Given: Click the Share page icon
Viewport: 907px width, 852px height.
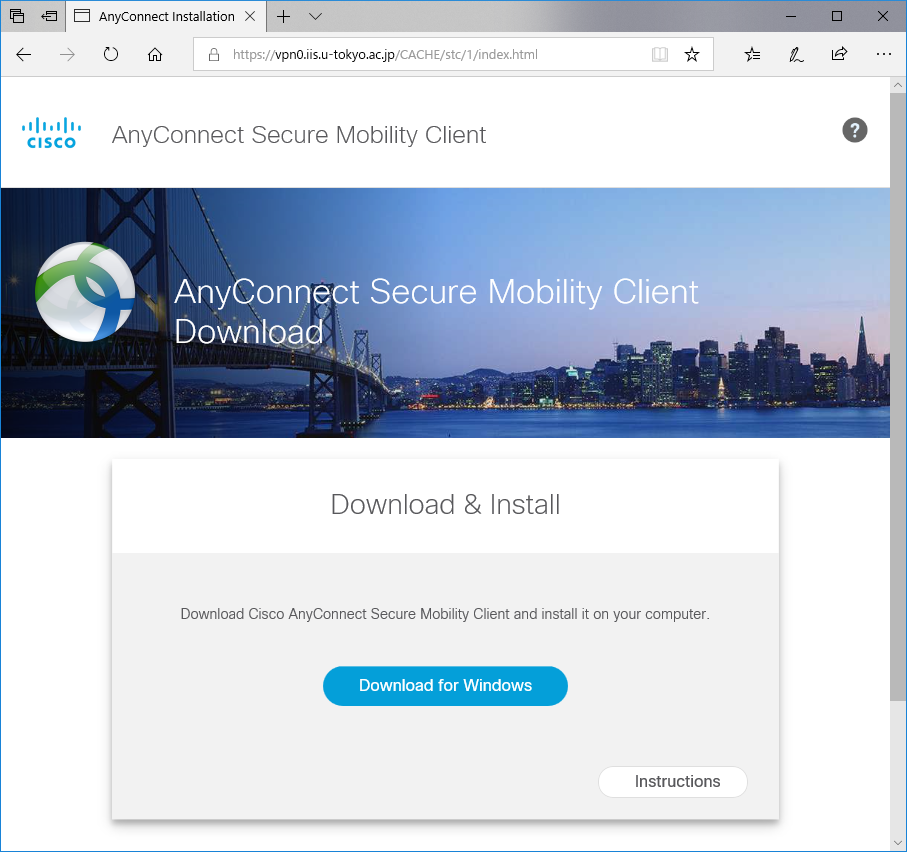Looking at the screenshot, I should pos(839,54).
